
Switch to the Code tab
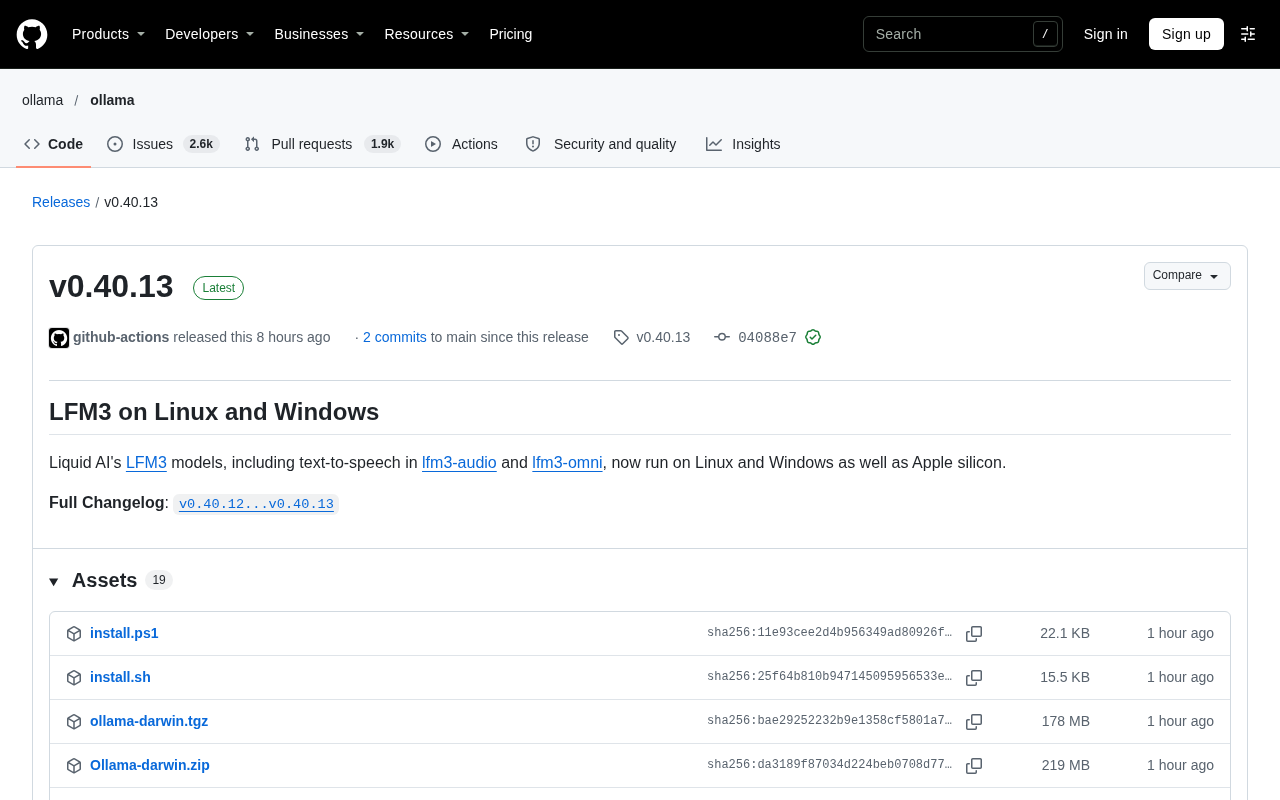click(x=54, y=144)
